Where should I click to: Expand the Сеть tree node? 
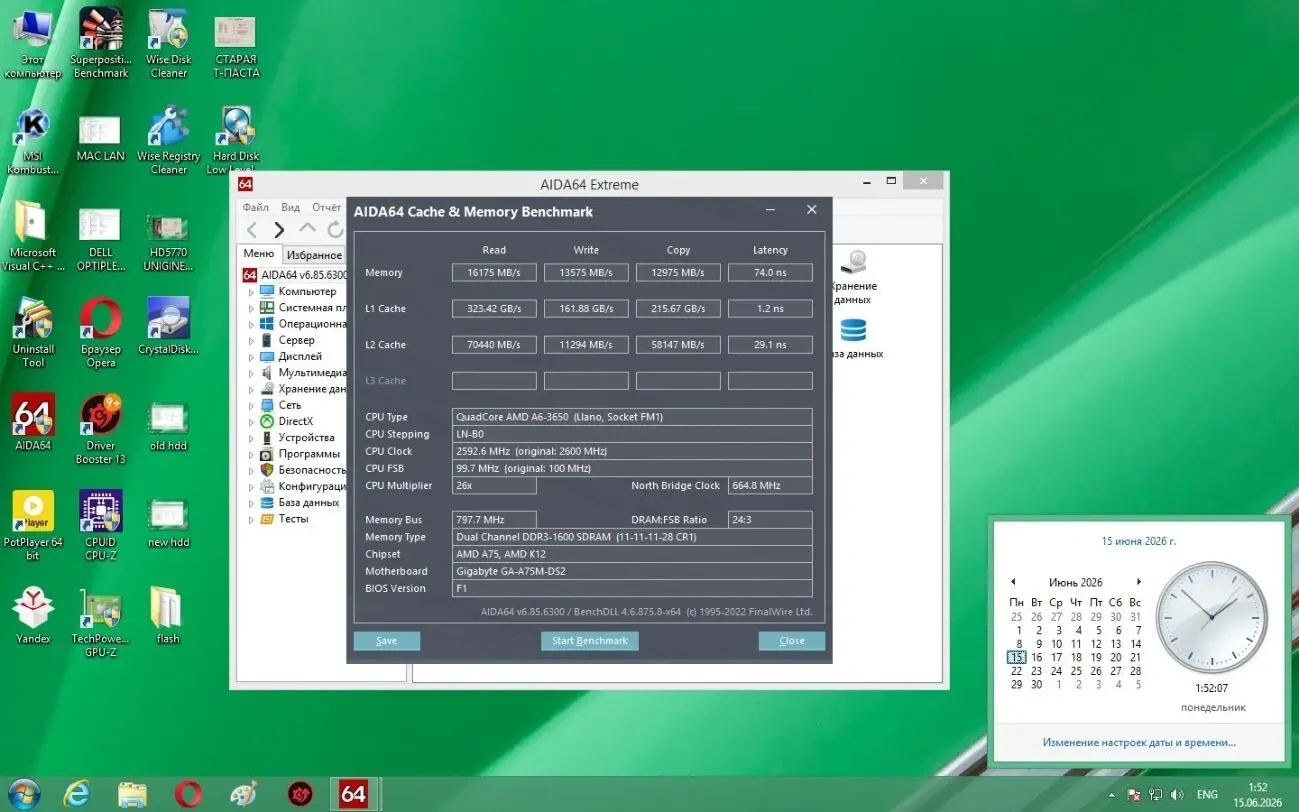coord(251,405)
